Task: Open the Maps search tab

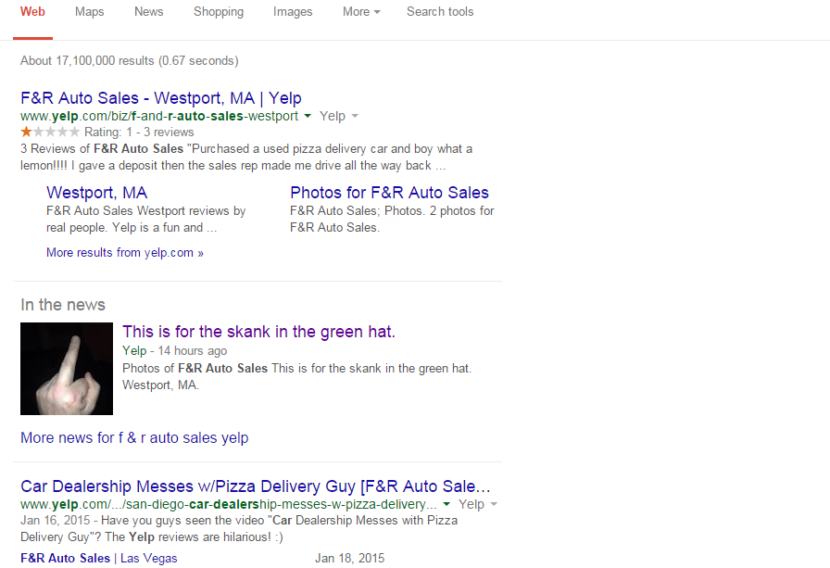Action: point(89,12)
